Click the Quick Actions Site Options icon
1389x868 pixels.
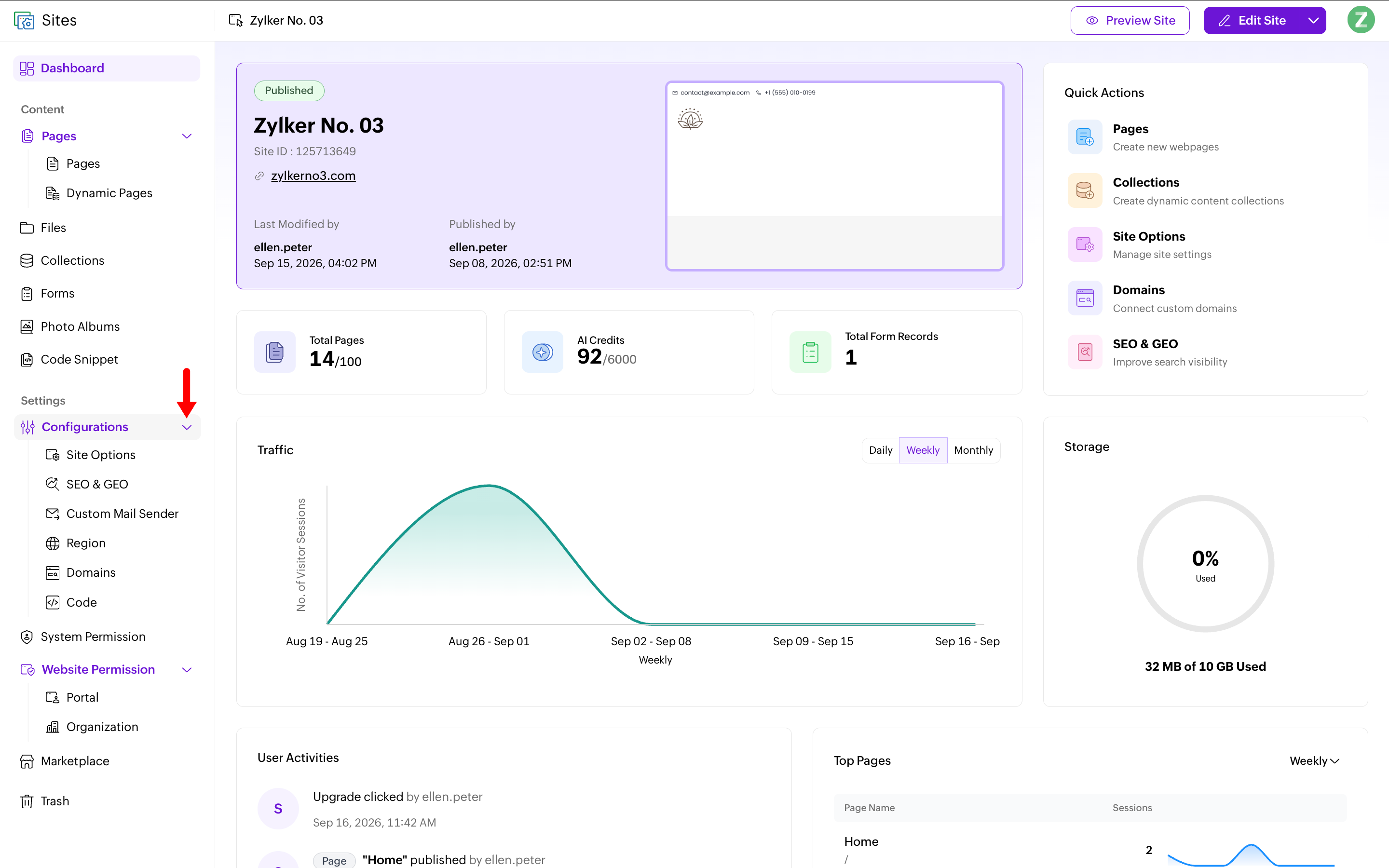1085,244
